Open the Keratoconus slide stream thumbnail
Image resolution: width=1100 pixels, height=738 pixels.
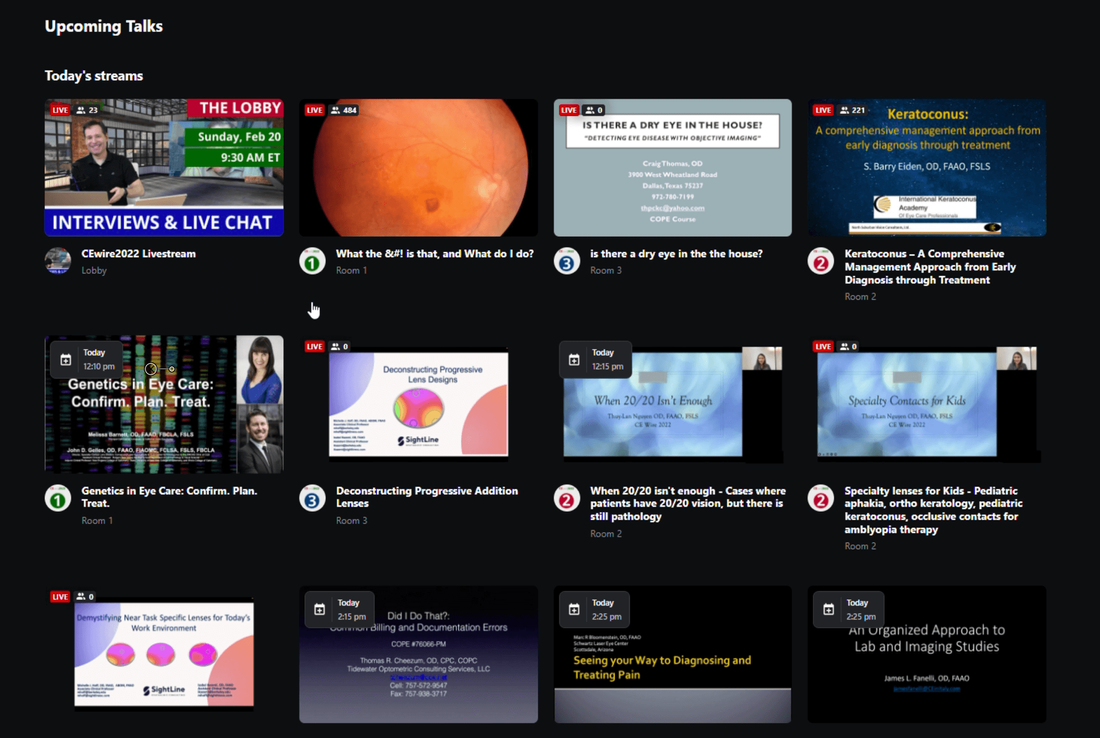click(x=926, y=168)
